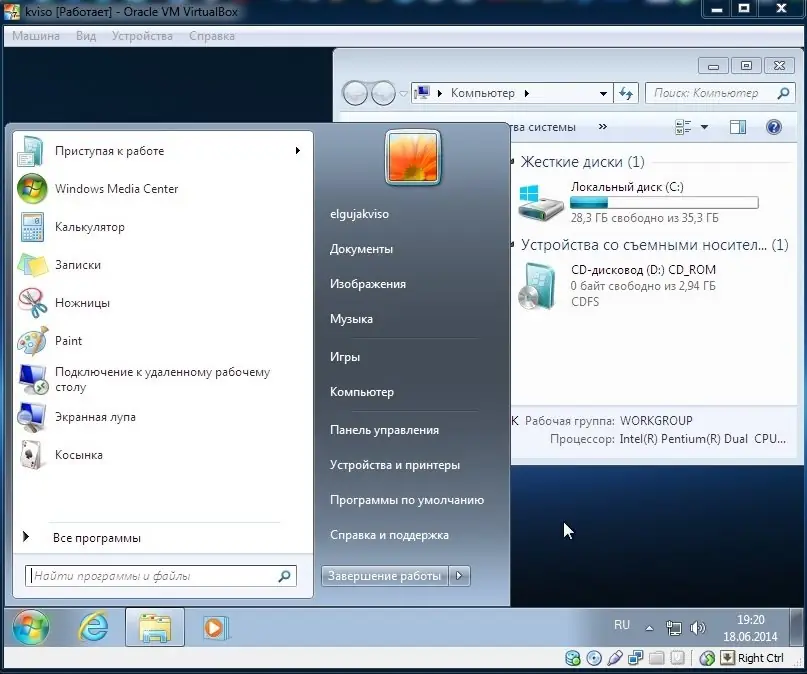Click the Windows Start orb
807x674 pixels.
click(31, 627)
